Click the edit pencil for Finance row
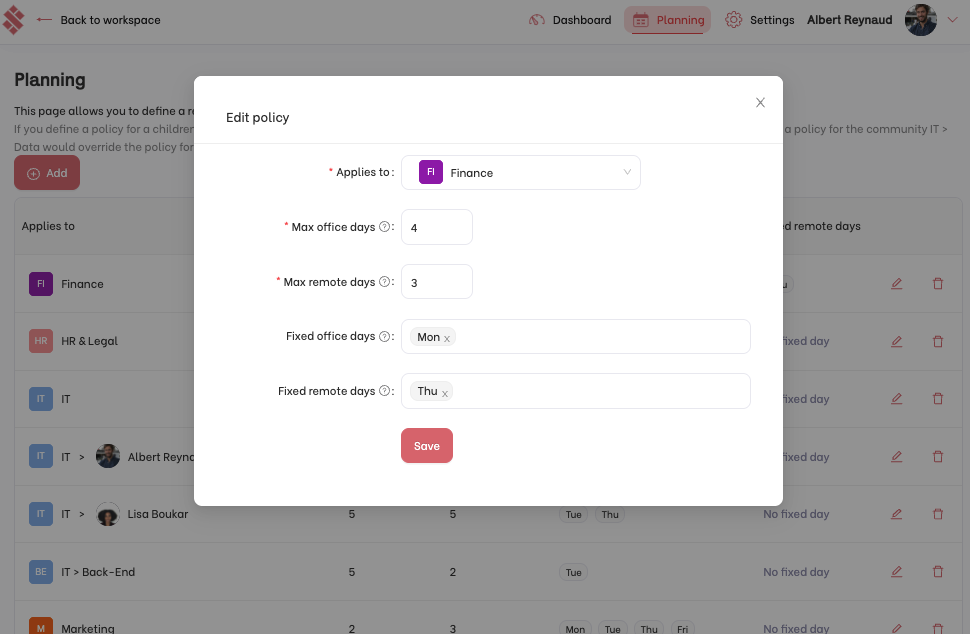The height and width of the screenshot is (634, 970). tap(896, 284)
